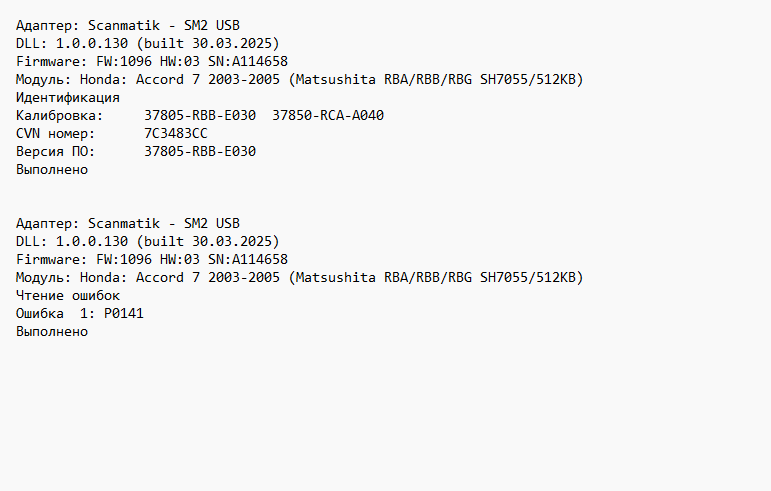Click the first DLL 1.0.0.130 version line
This screenshot has width=771, height=491.
(x=148, y=44)
